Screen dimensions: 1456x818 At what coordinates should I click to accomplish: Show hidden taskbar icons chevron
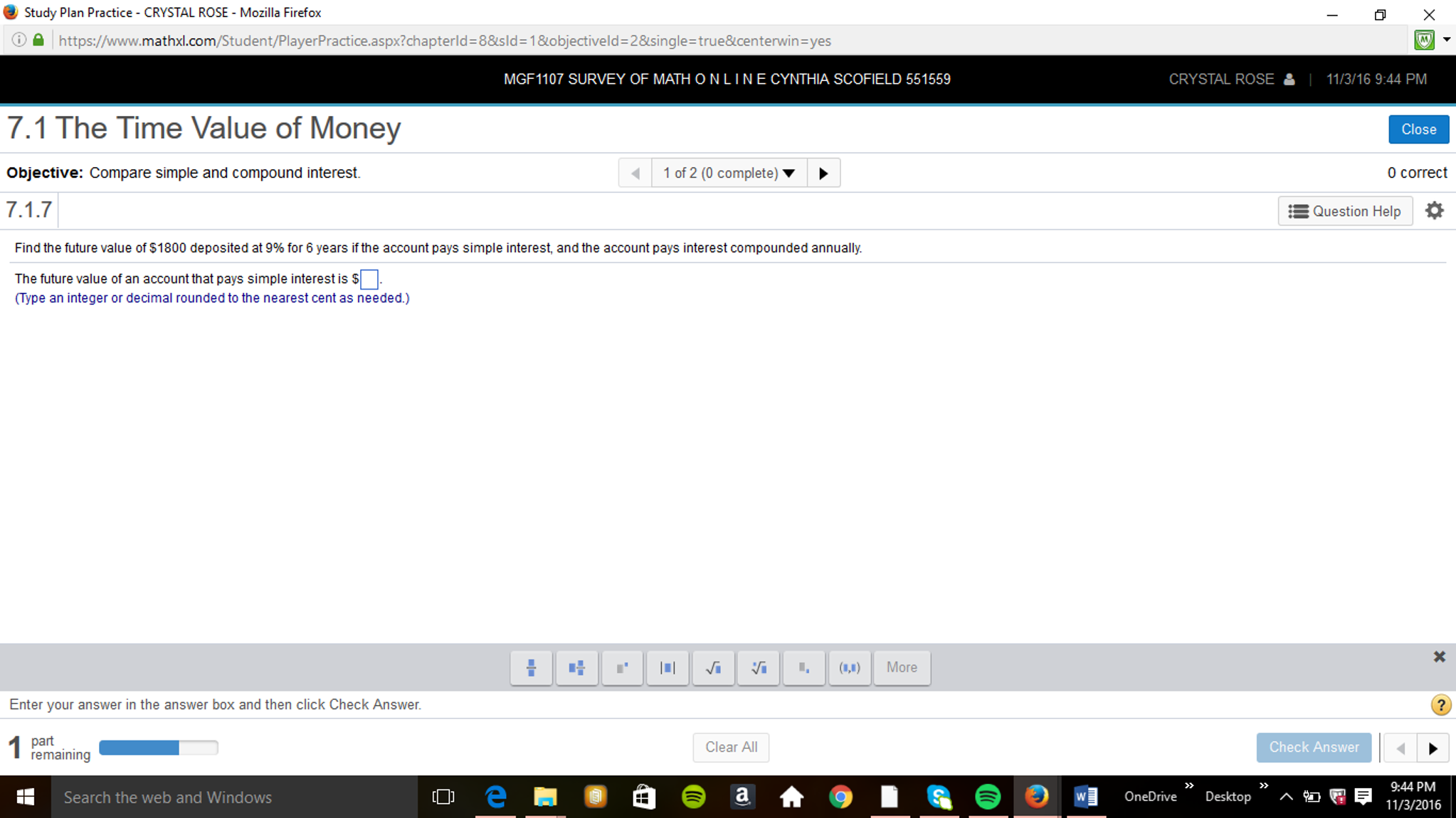tap(1285, 797)
